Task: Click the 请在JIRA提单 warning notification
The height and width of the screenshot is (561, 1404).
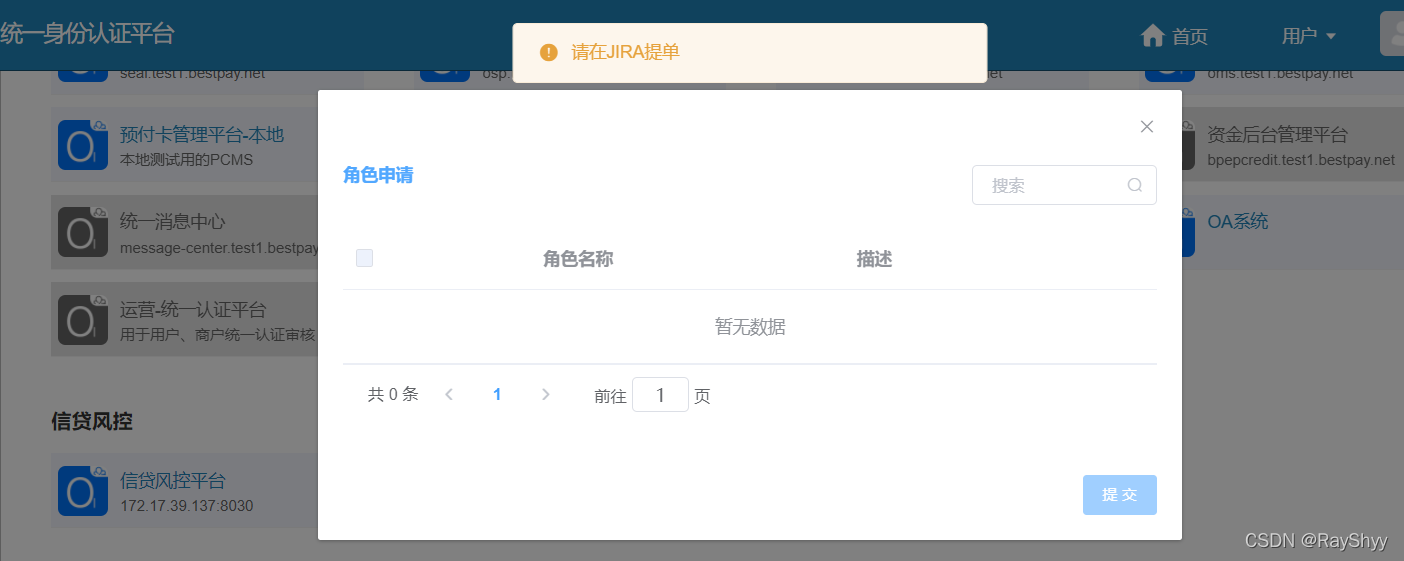Action: (x=750, y=53)
